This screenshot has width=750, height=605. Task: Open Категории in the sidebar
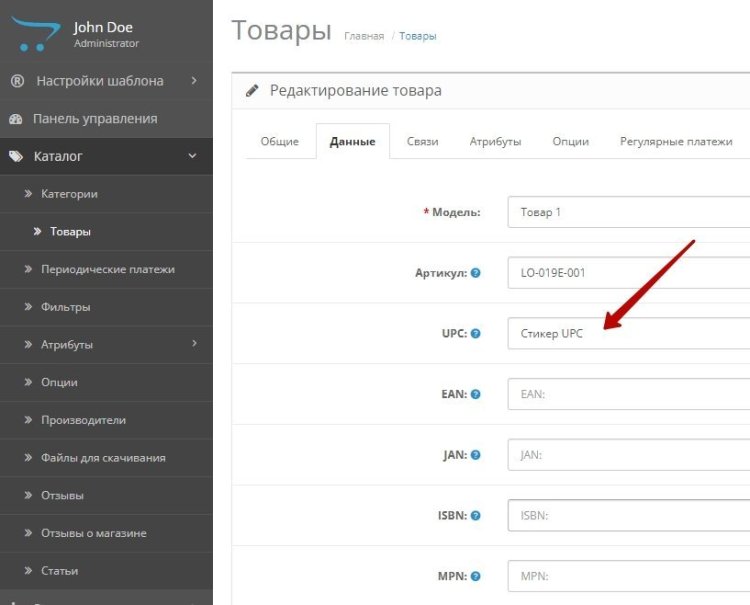coord(69,194)
